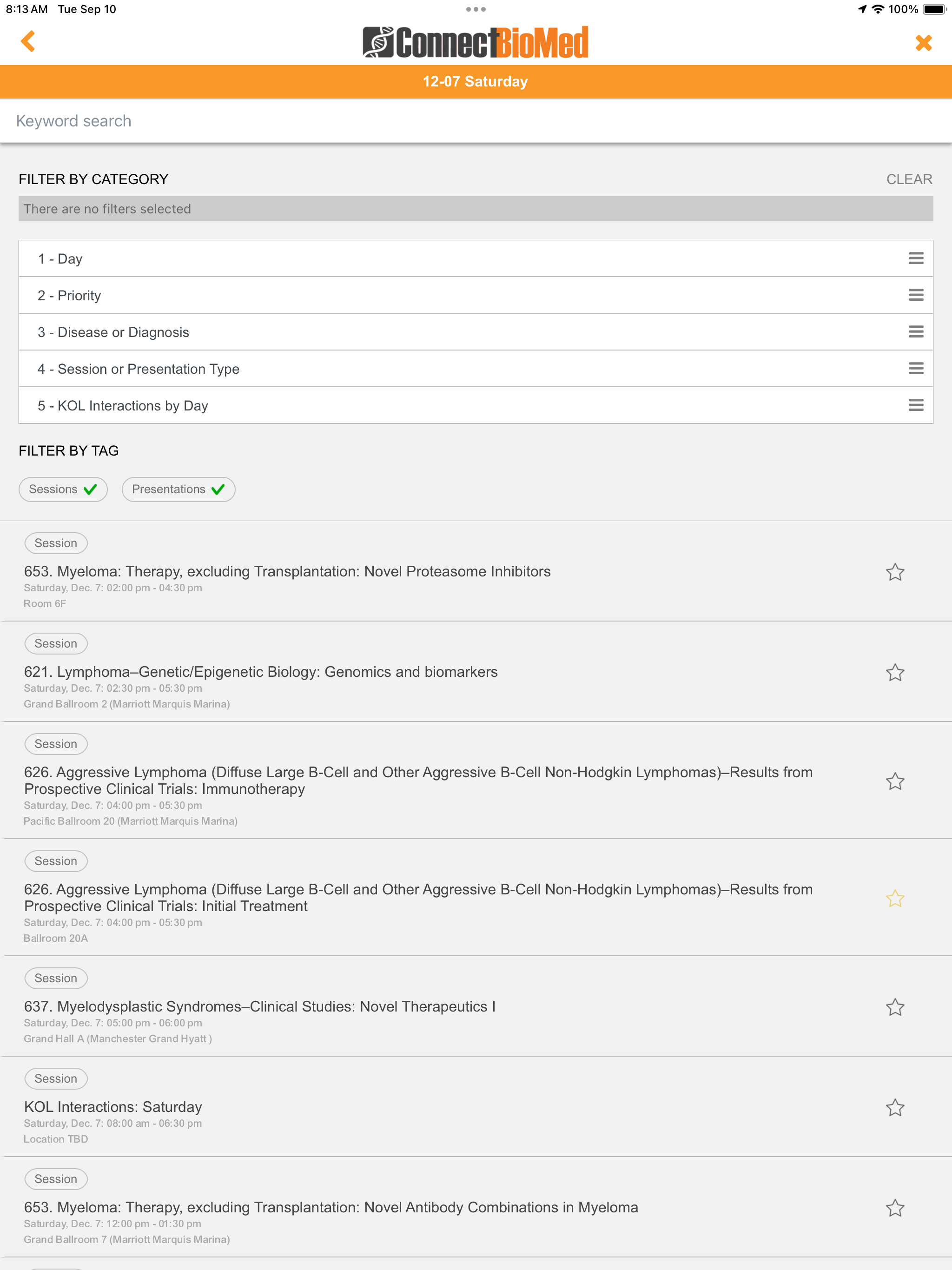
Task: Toggle the Sessions tag filter
Action: click(x=63, y=489)
